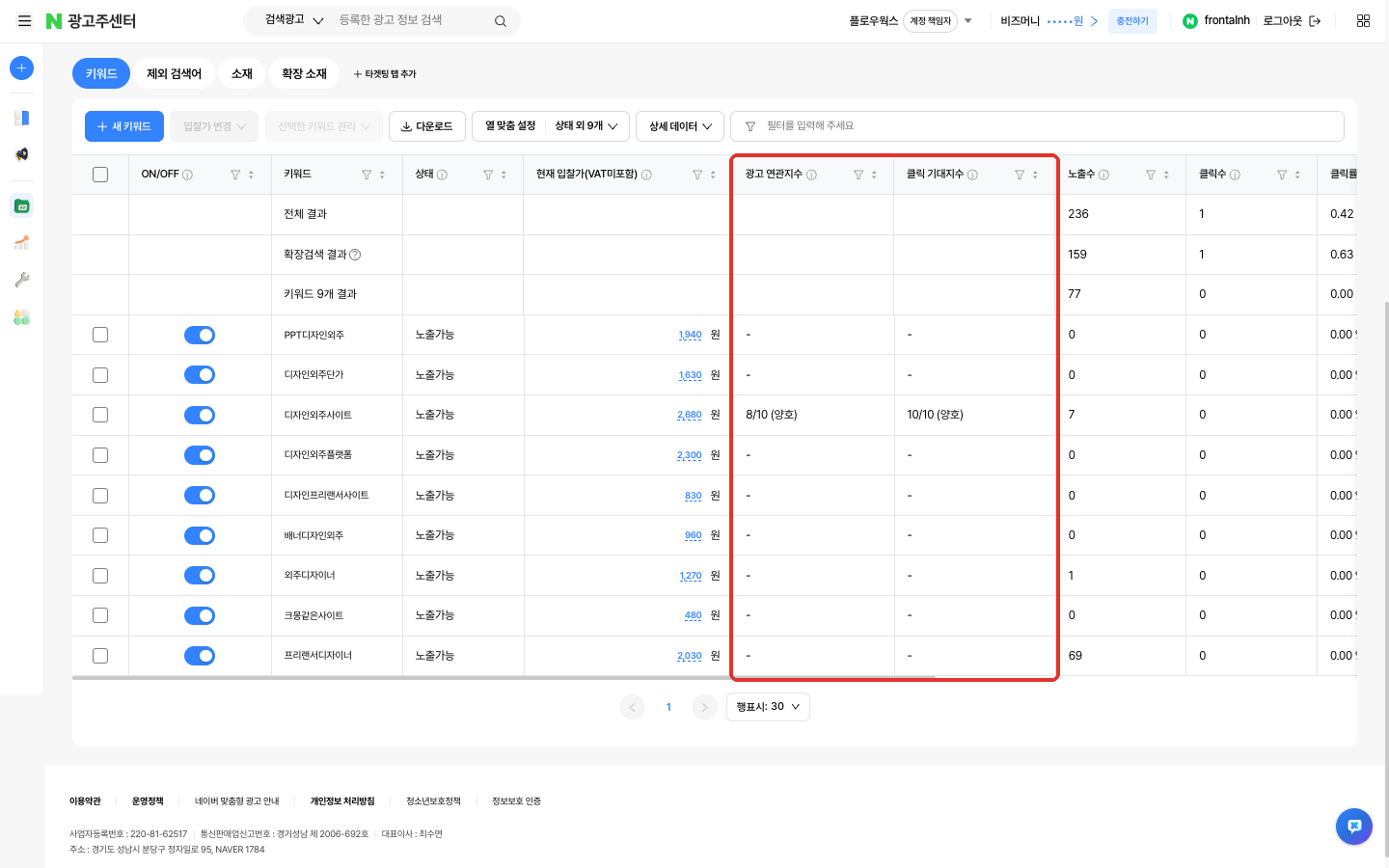This screenshot has height=868, width=1389.
Task: Click info icon next to 상태 header
Action: (442, 175)
